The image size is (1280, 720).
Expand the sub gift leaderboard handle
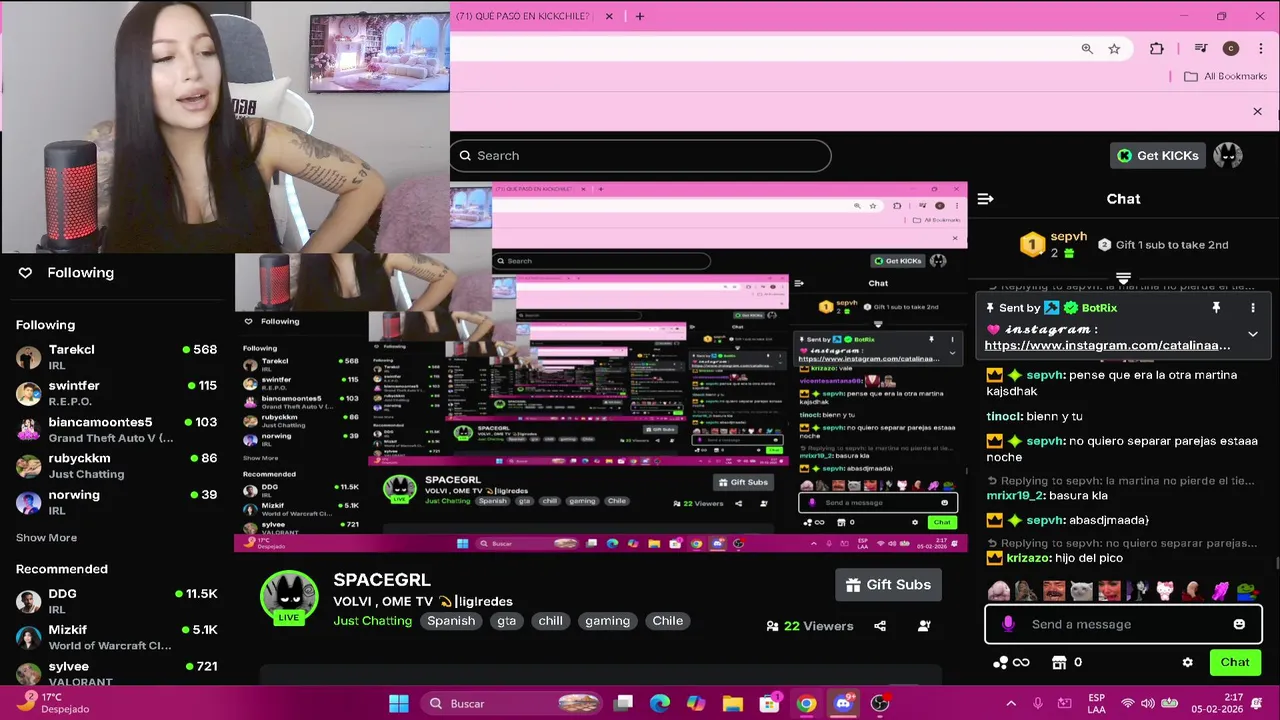(1123, 279)
